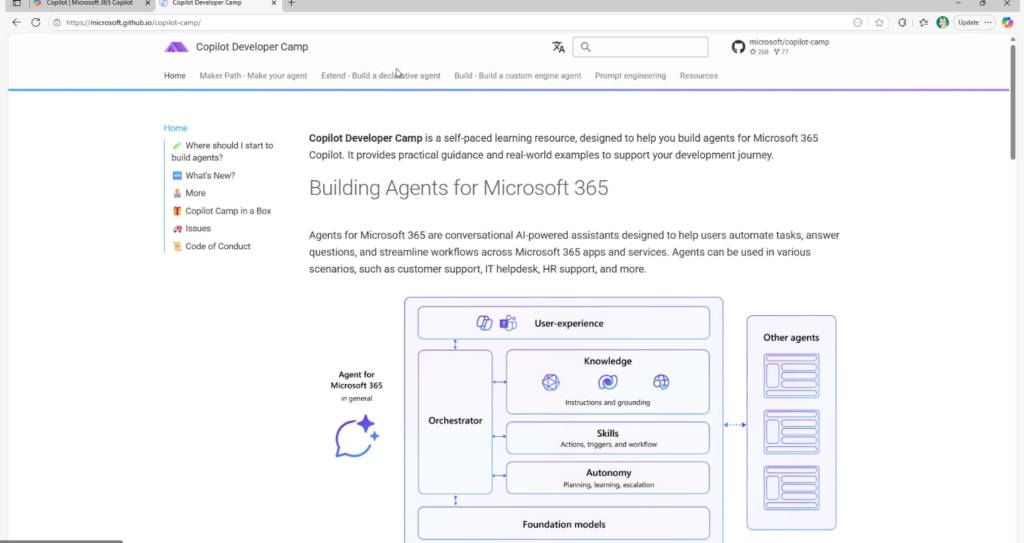Screen dimensions: 1024x543
Task: Open the tab actions menu icon
Action: click(16, 3)
